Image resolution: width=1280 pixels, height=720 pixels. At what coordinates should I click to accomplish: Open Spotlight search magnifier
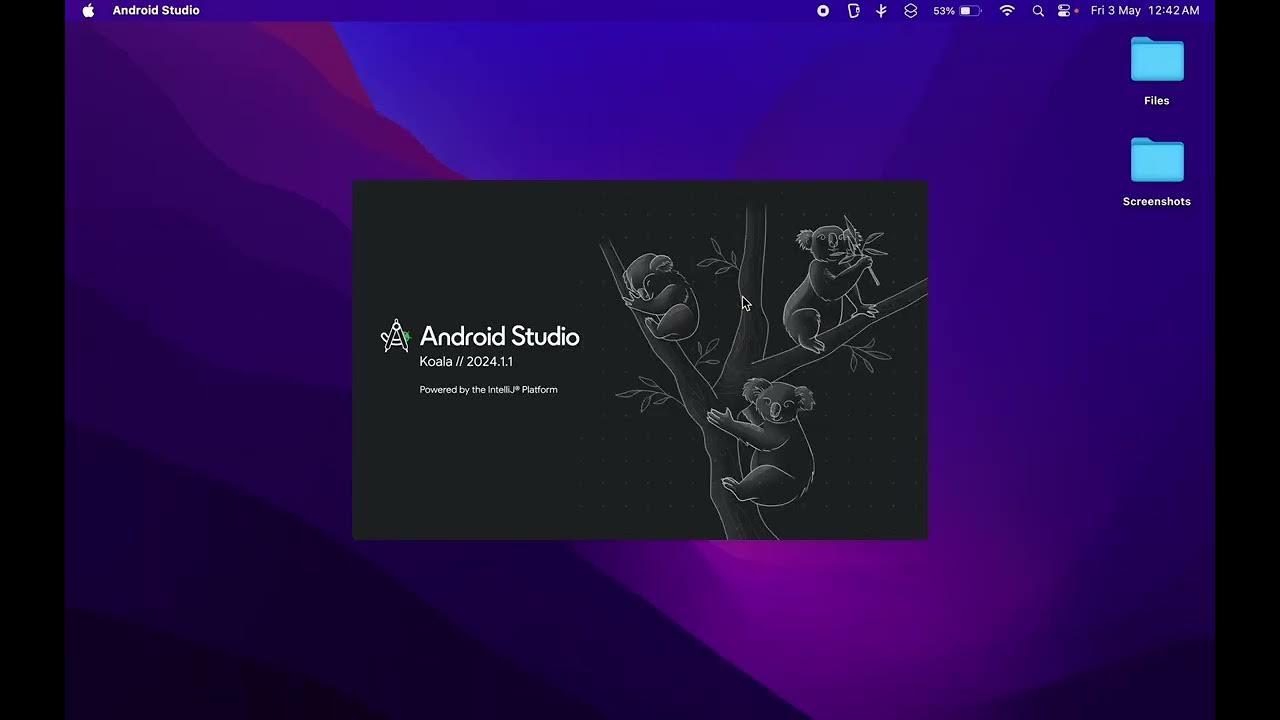1038,10
